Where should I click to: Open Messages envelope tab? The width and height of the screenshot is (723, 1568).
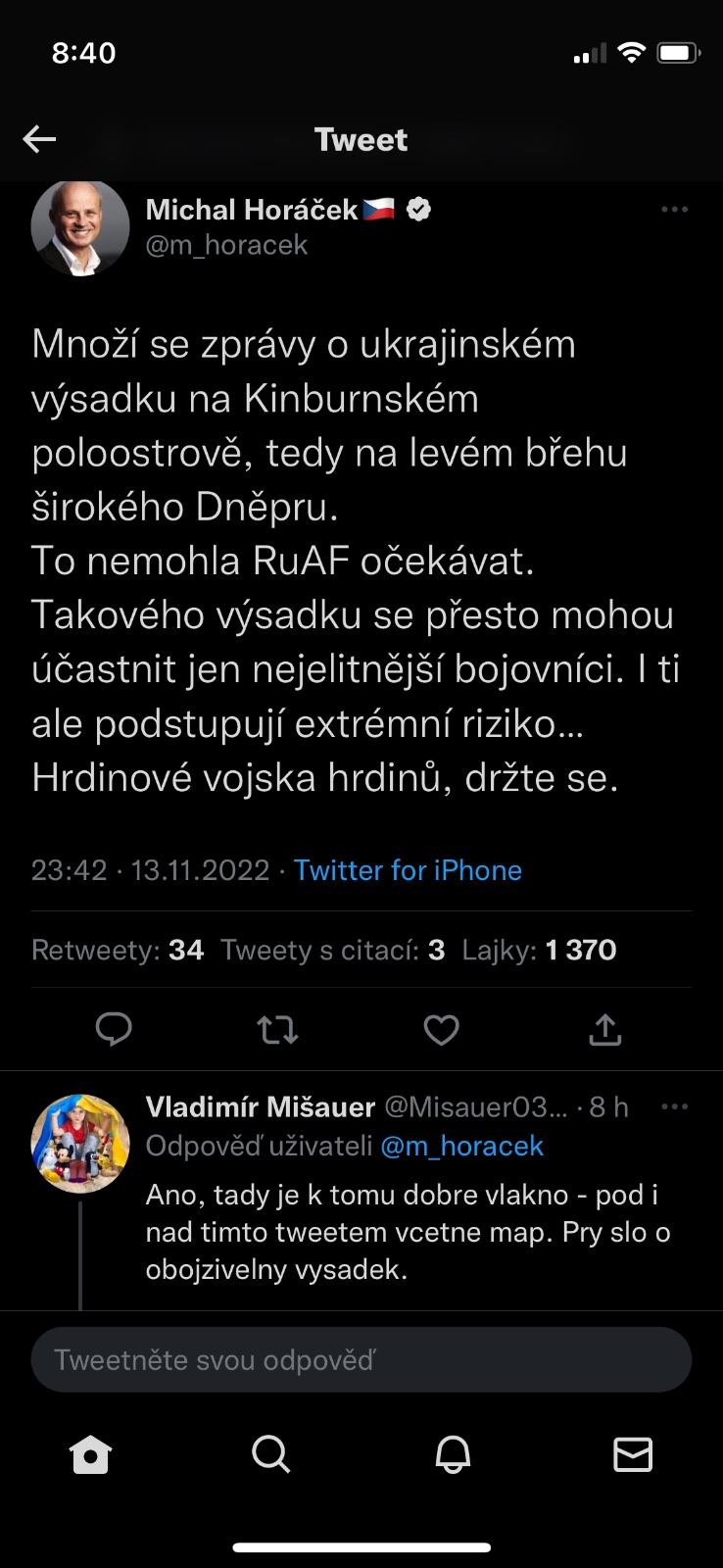click(x=633, y=1455)
